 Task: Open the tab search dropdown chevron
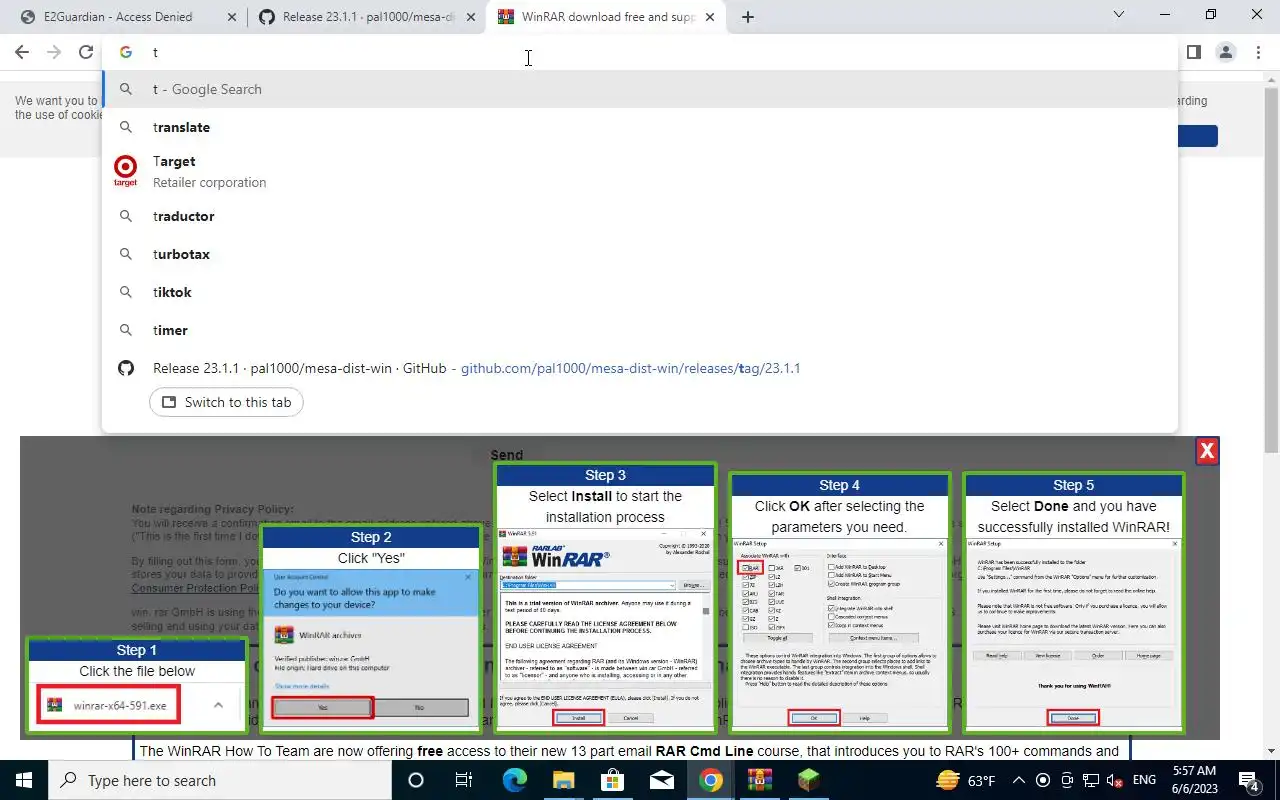[1118, 15]
